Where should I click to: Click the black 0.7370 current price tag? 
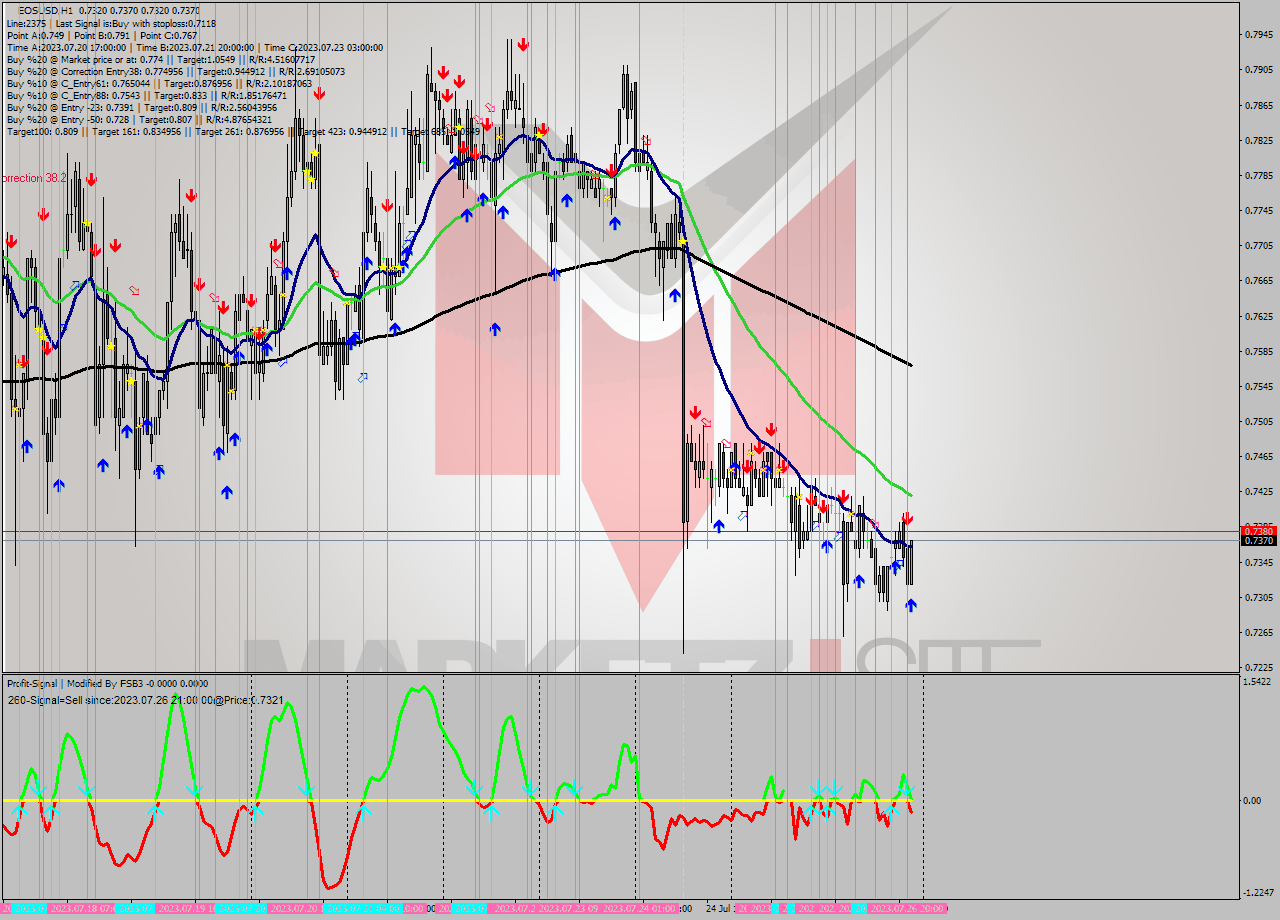1259,541
